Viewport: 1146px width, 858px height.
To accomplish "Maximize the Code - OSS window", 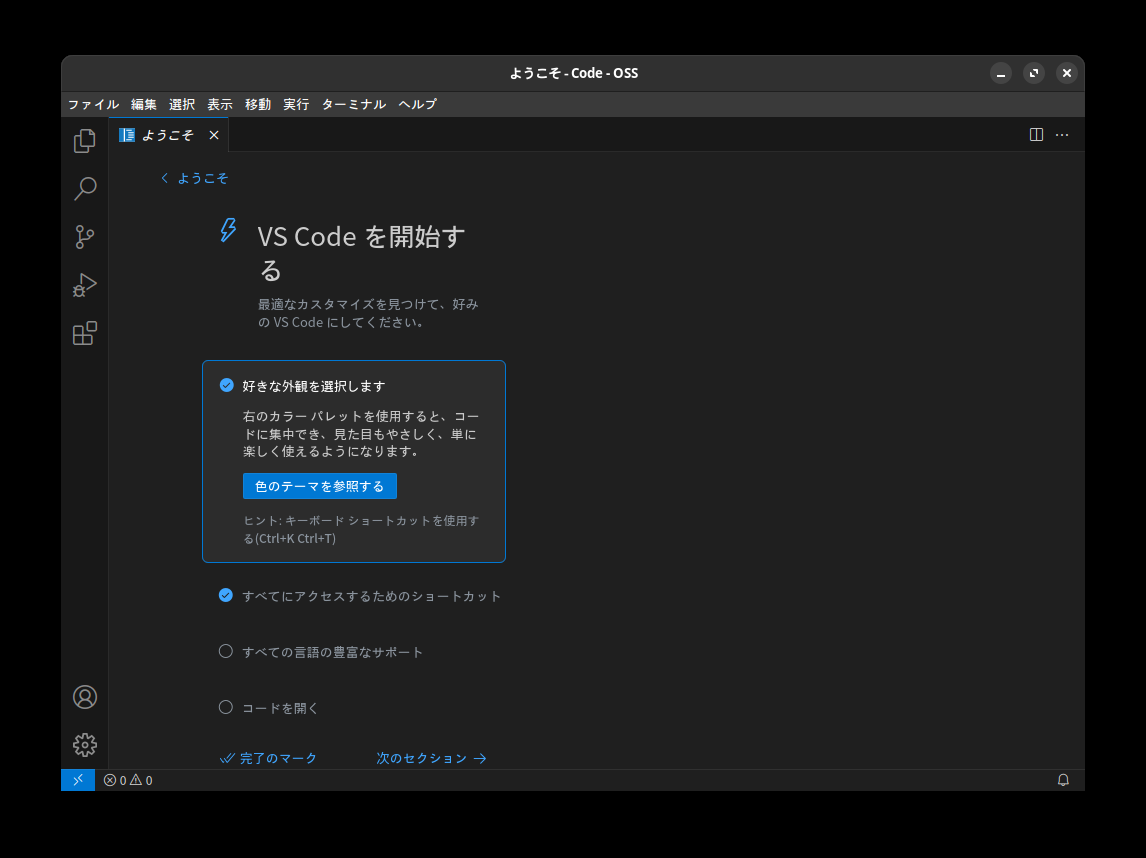I will click(1034, 73).
